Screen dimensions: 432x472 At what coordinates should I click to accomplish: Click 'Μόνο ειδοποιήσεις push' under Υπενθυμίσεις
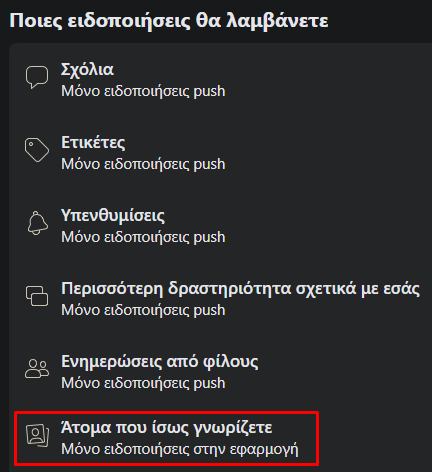[143, 237]
